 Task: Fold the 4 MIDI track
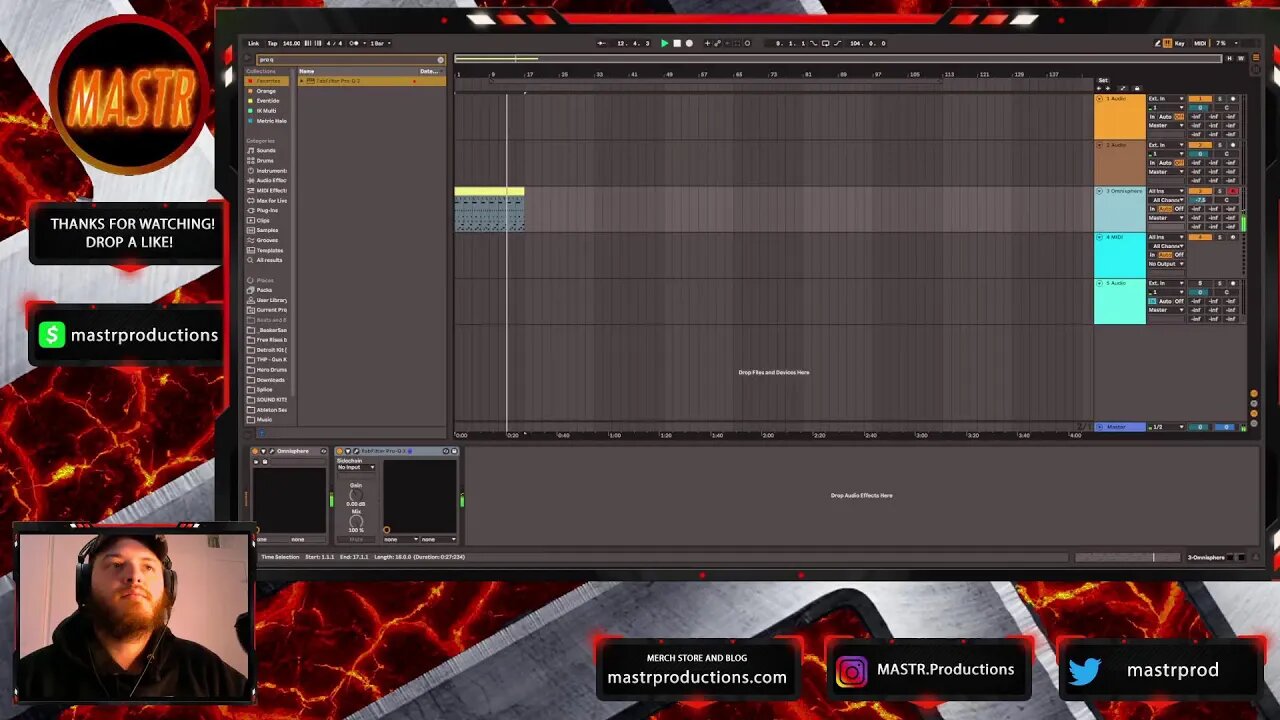[1099, 237]
